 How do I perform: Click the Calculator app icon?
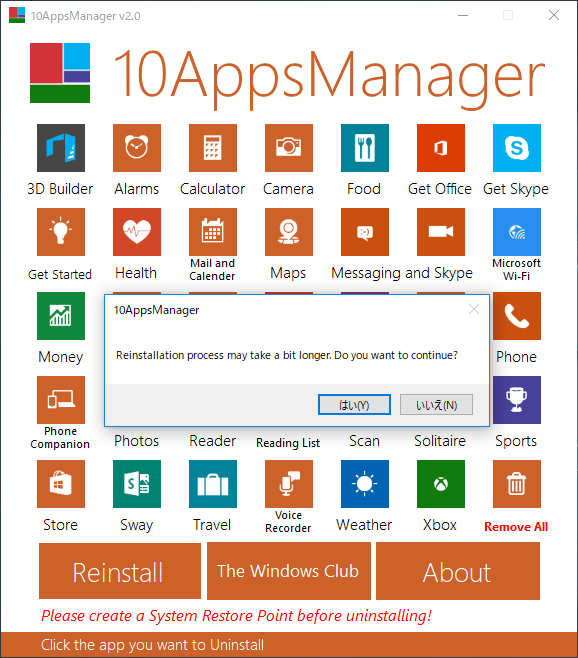point(213,148)
